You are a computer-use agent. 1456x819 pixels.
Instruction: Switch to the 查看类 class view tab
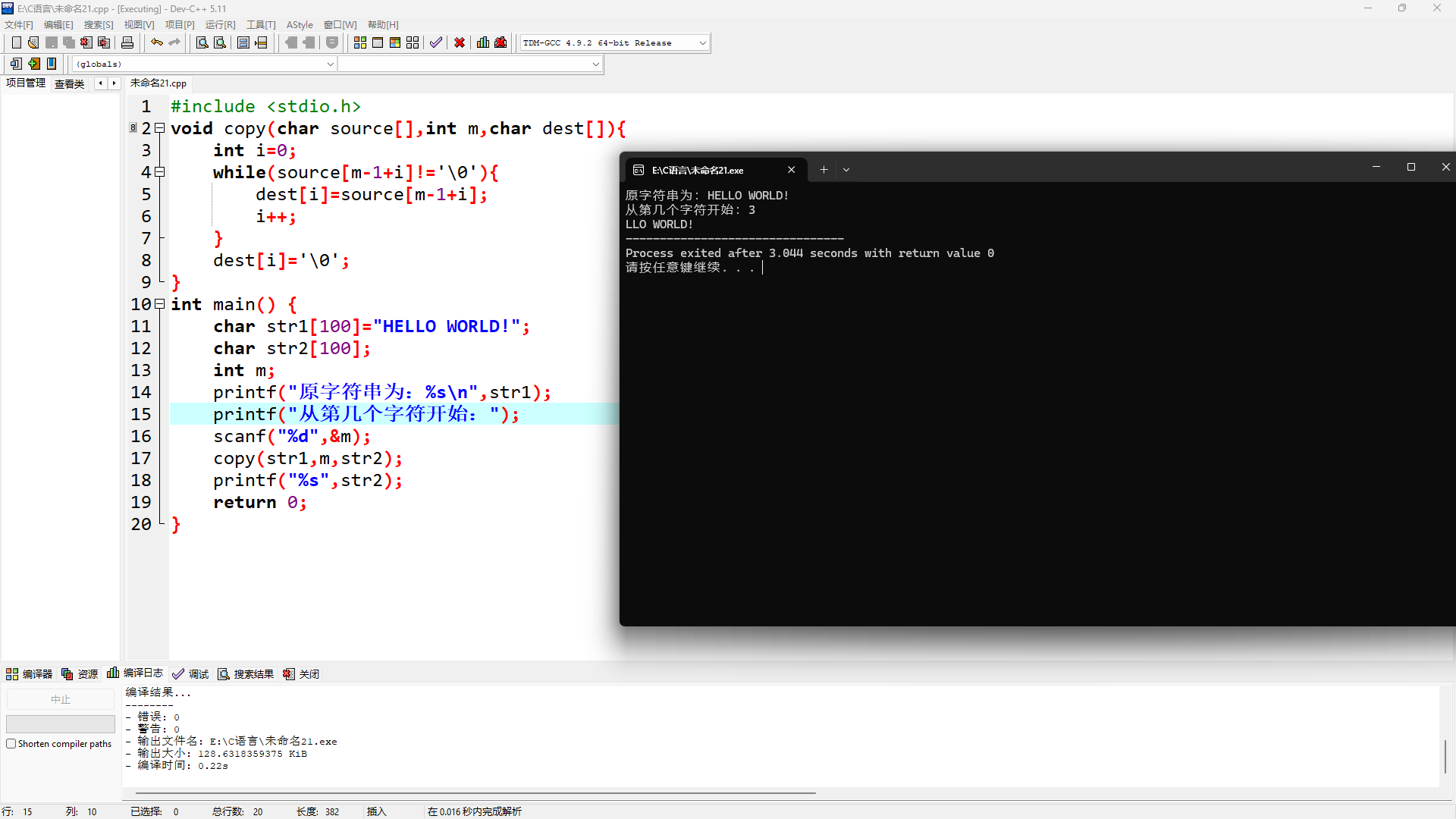[x=69, y=83]
